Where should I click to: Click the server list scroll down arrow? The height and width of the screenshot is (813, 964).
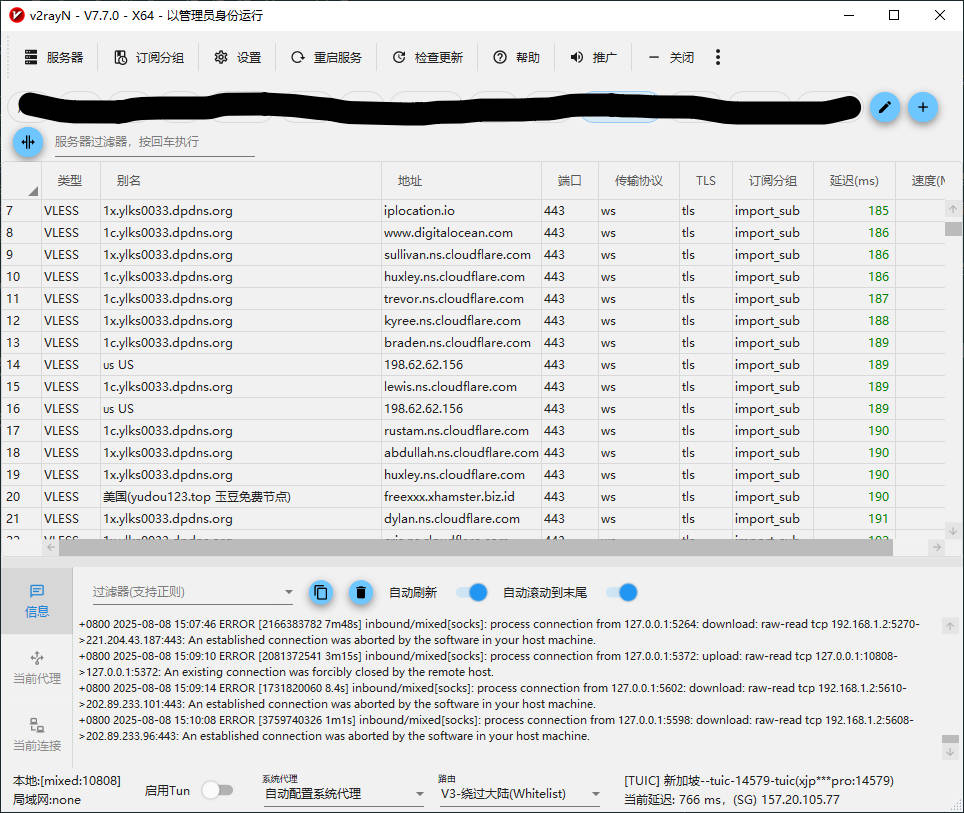click(953, 531)
